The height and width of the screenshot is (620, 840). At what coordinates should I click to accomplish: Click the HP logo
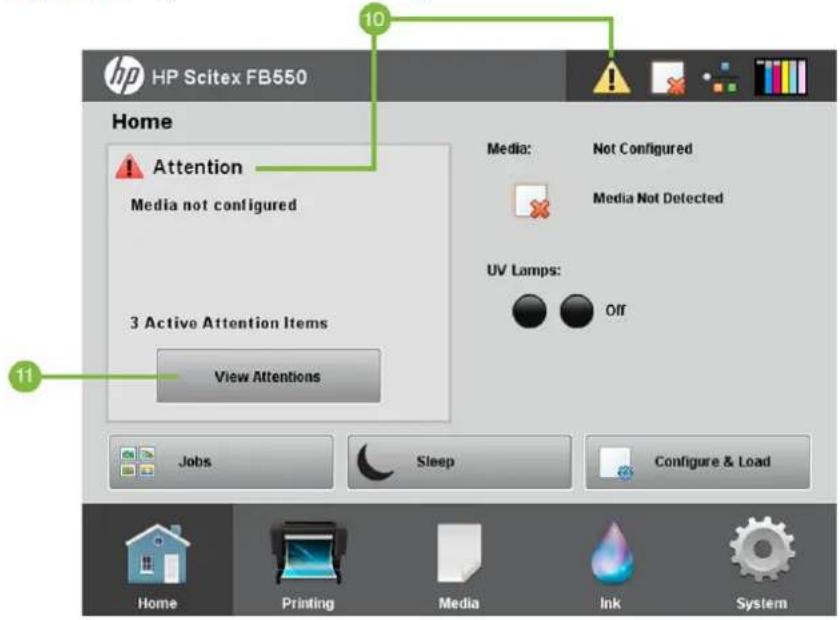(124, 76)
